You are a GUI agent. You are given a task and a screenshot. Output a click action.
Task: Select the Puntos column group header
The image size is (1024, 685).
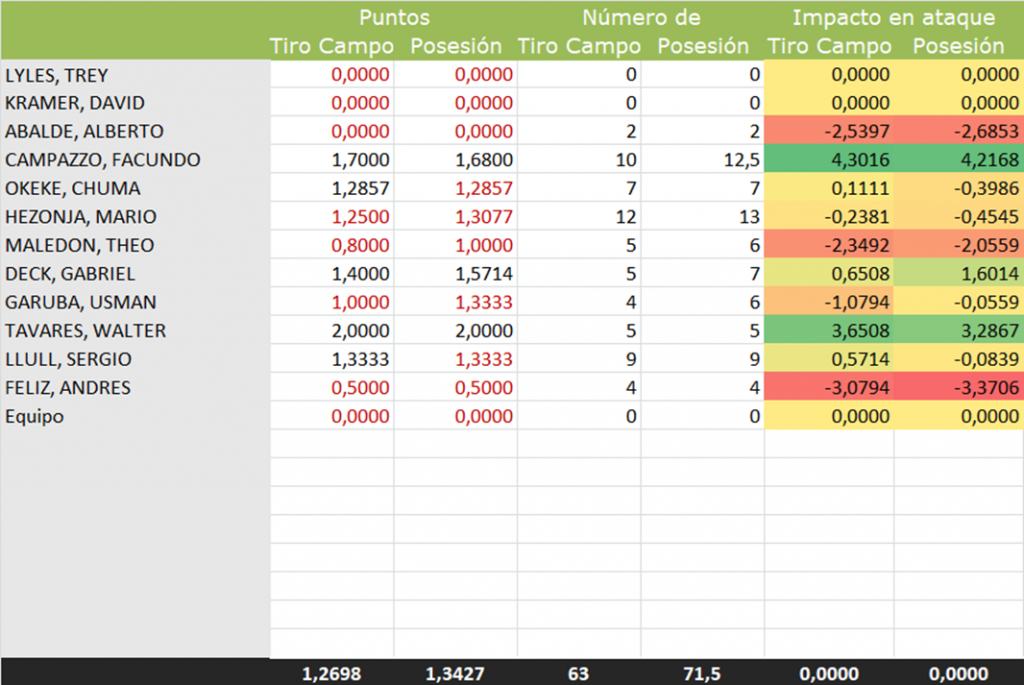point(397,17)
